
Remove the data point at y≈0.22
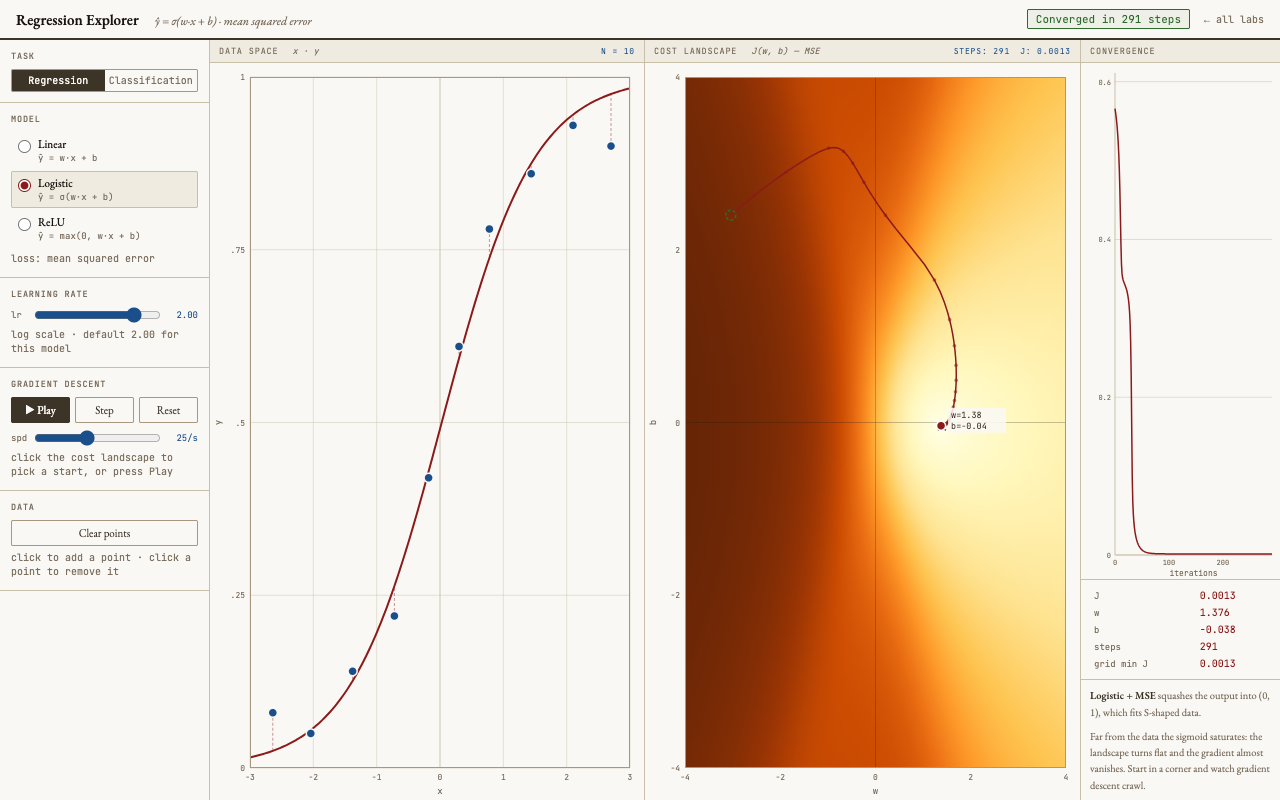pyautogui.click(x=394, y=616)
